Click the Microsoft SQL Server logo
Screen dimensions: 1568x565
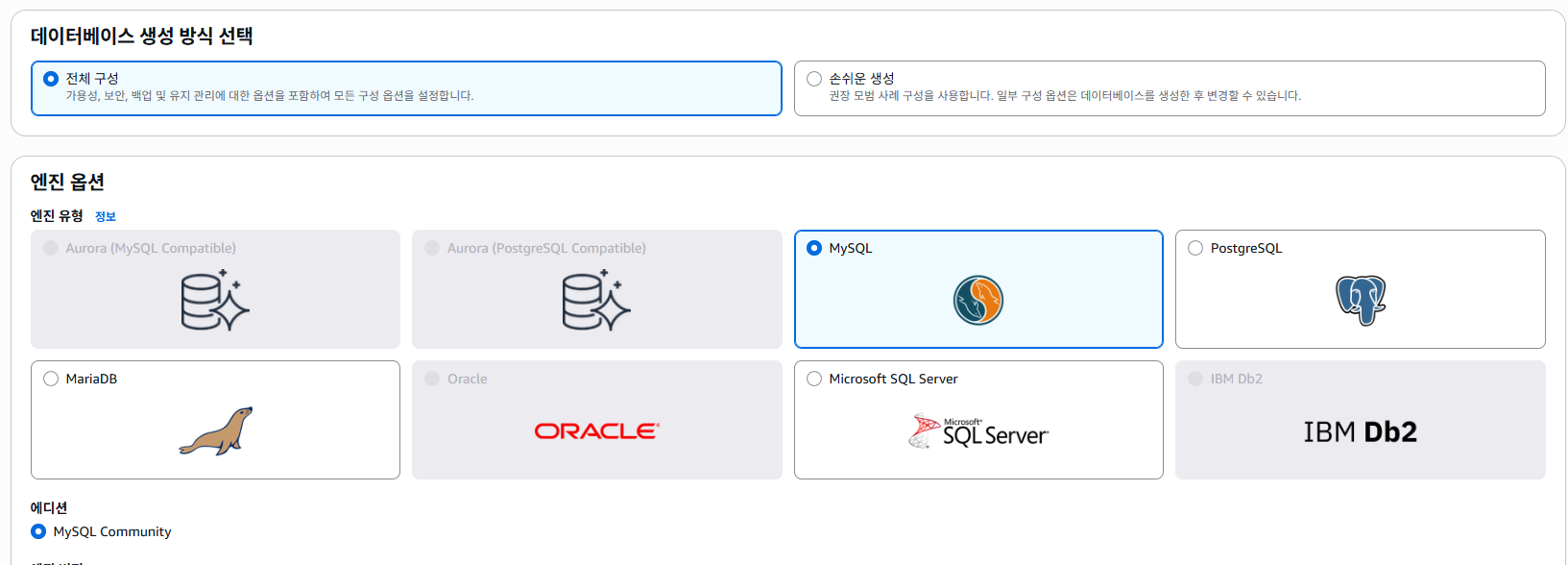(977, 431)
